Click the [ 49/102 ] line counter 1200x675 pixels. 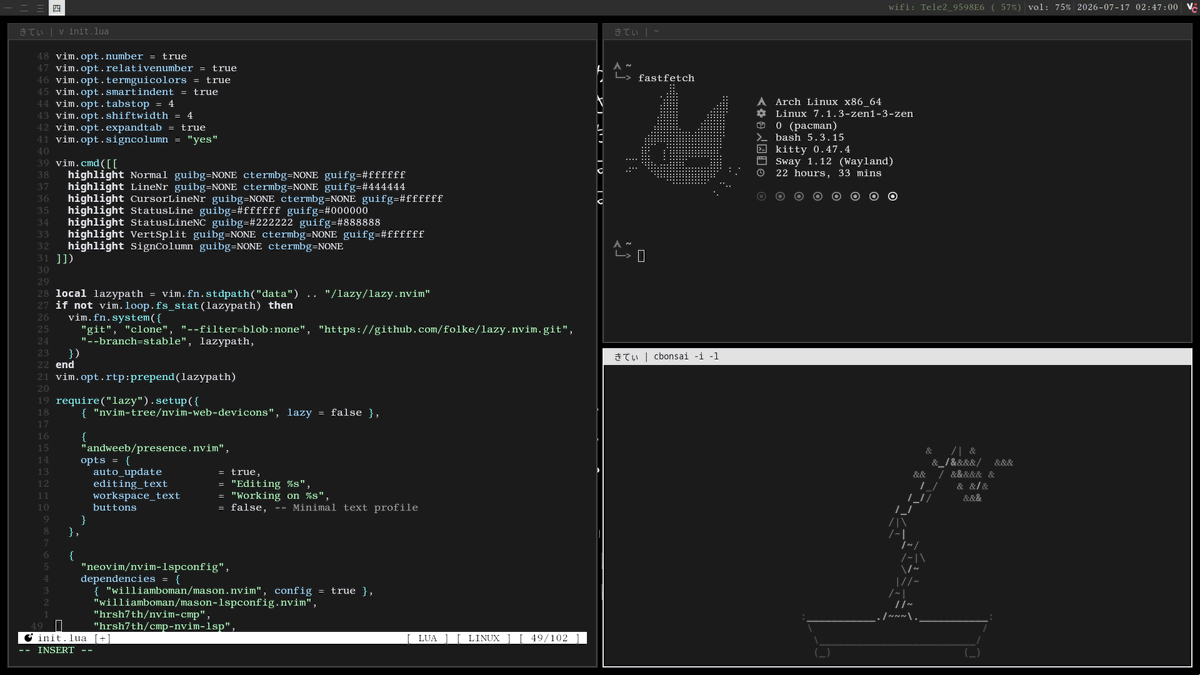click(549, 638)
